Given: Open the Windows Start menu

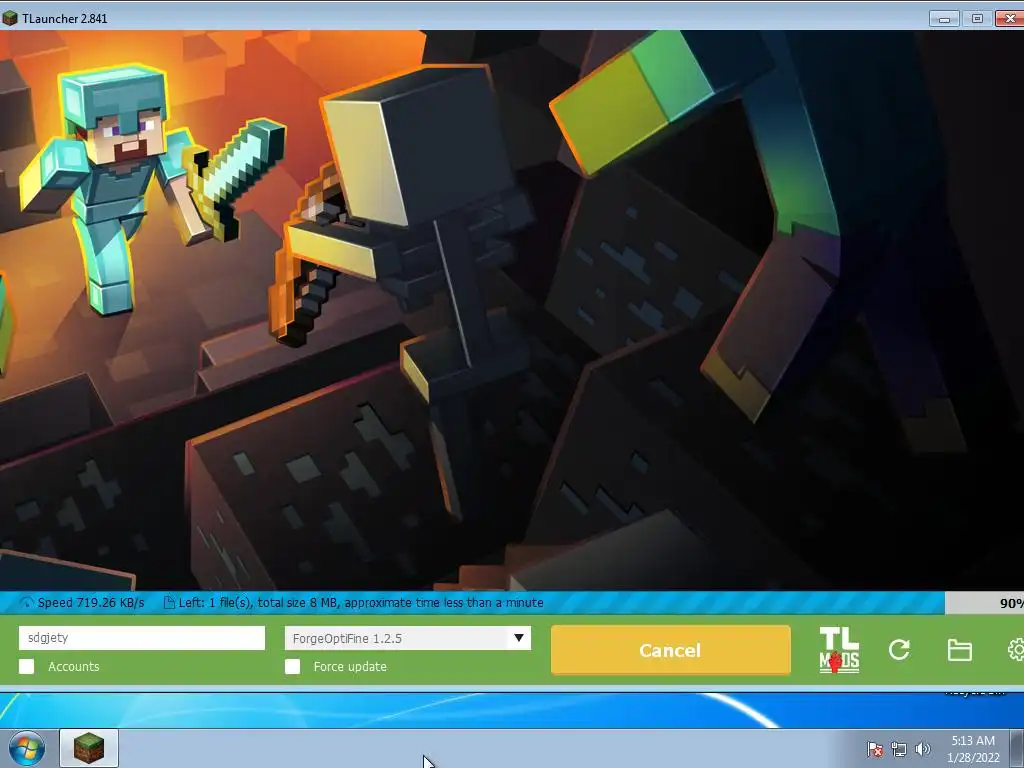Looking at the screenshot, I should [26, 748].
